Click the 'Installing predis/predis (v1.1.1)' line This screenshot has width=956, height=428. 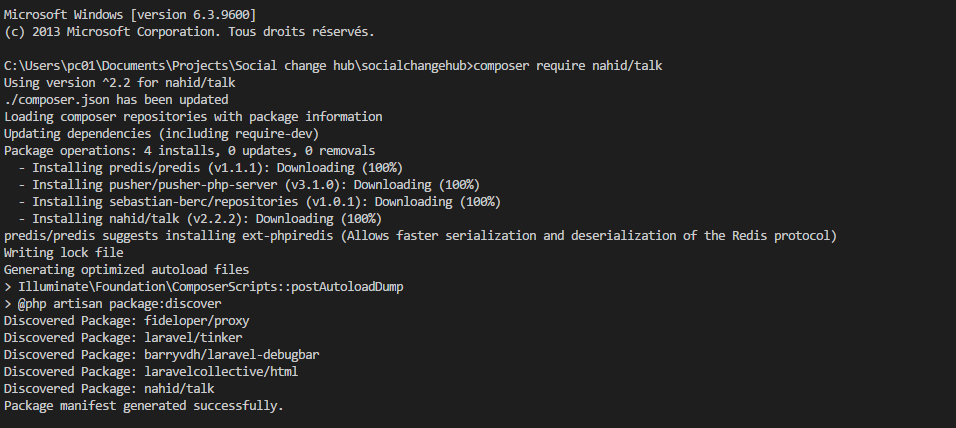[217, 167]
